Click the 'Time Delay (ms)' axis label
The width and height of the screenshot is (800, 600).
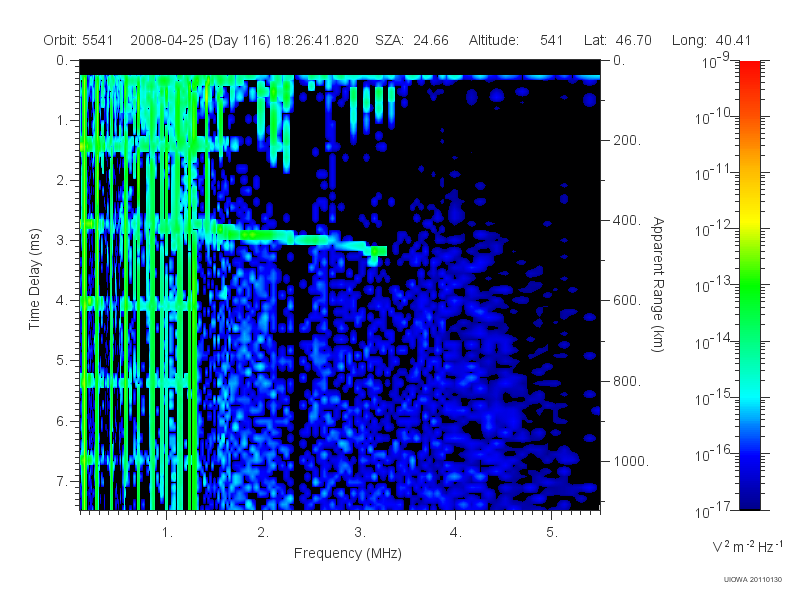[34, 279]
